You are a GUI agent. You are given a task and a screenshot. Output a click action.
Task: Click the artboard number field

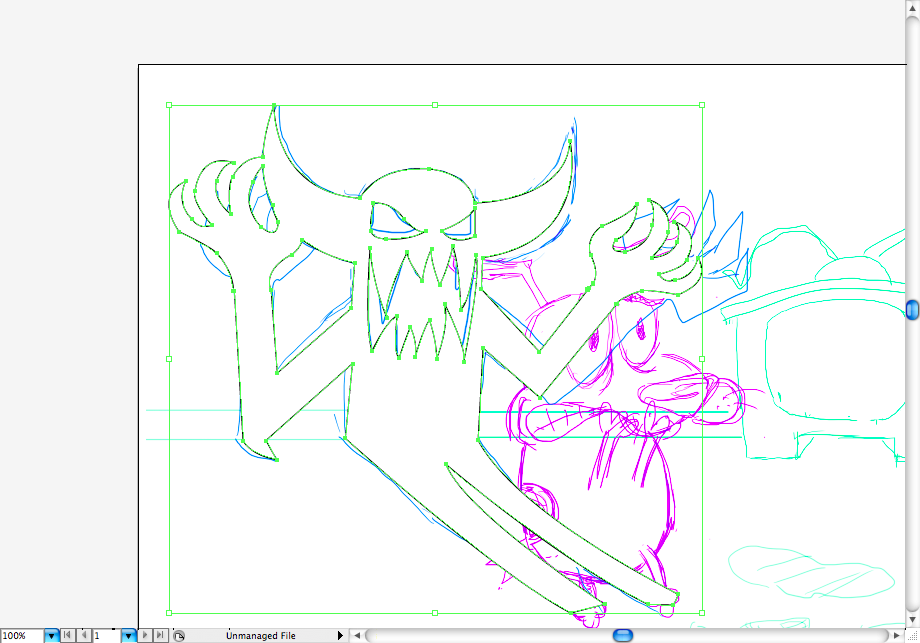(x=106, y=635)
